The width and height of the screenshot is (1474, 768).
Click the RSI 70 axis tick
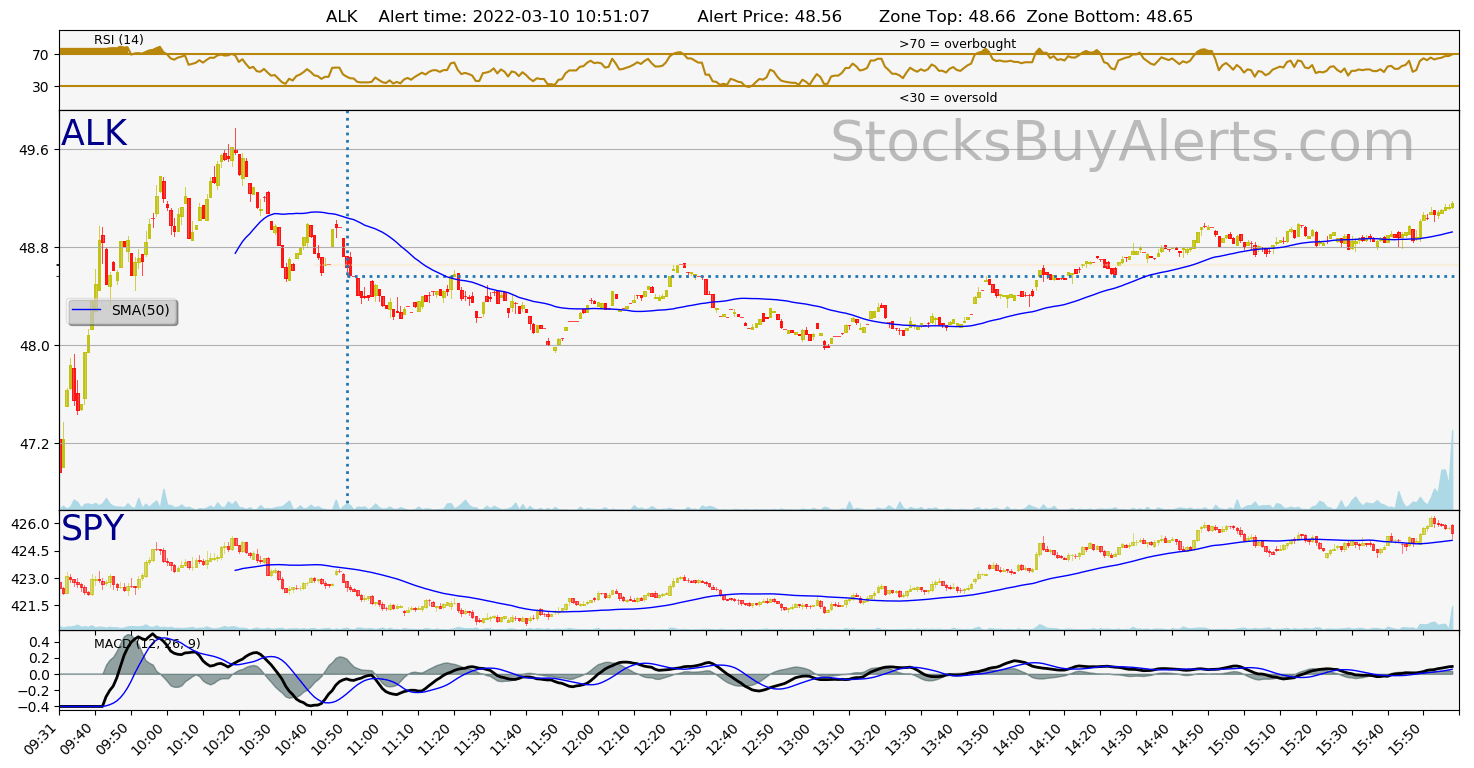(x=40, y=56)
